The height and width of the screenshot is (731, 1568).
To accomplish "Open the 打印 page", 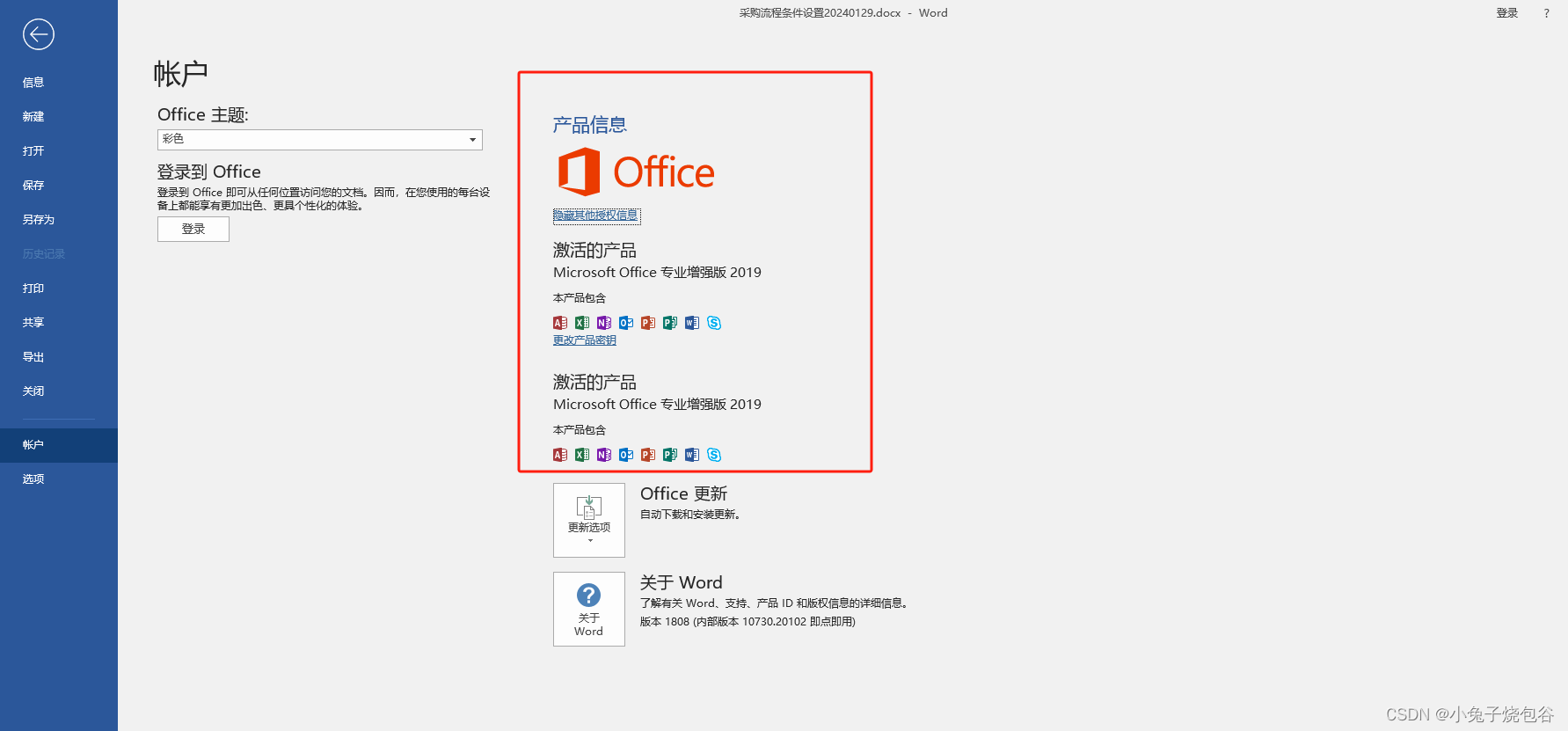I will coord(59,288).
